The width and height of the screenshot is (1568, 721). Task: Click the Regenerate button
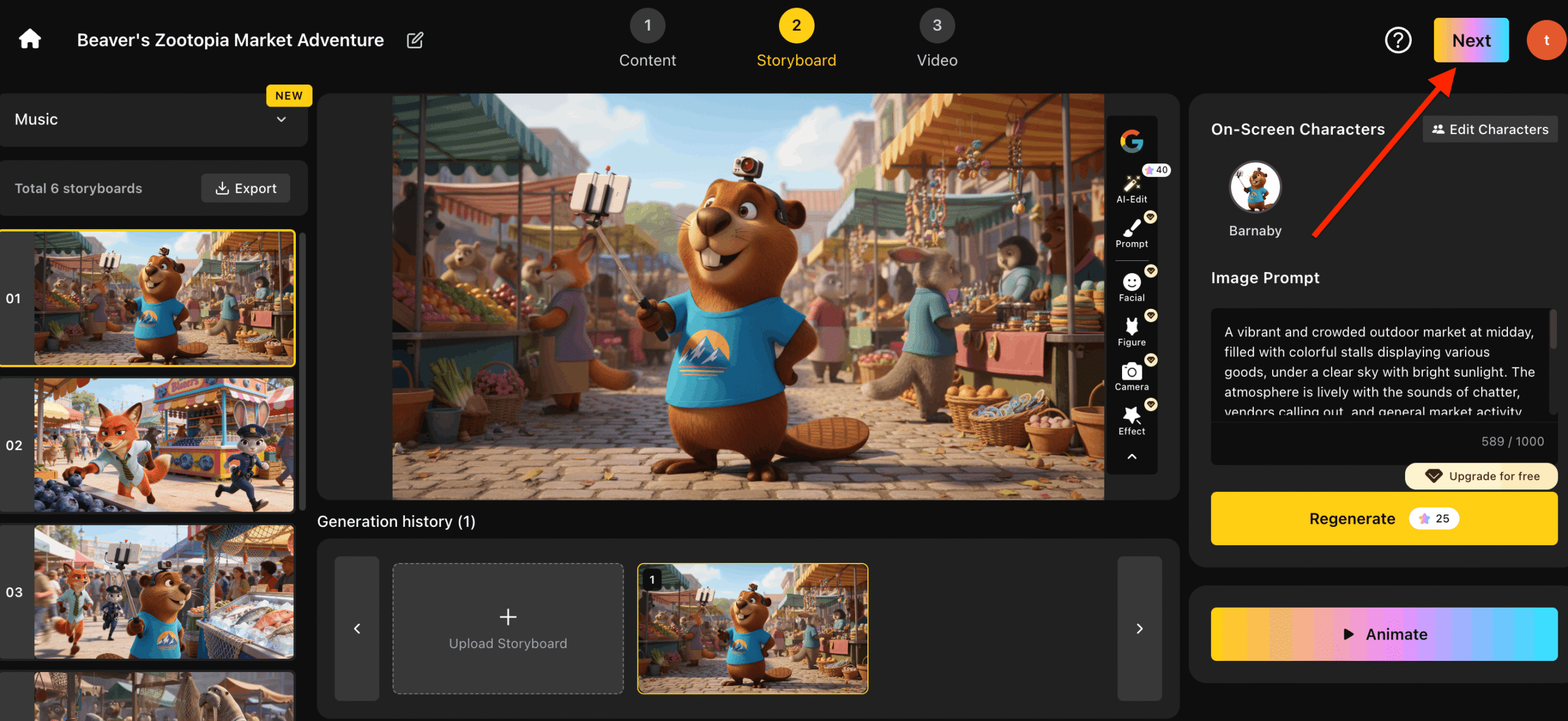(1384, 518)
